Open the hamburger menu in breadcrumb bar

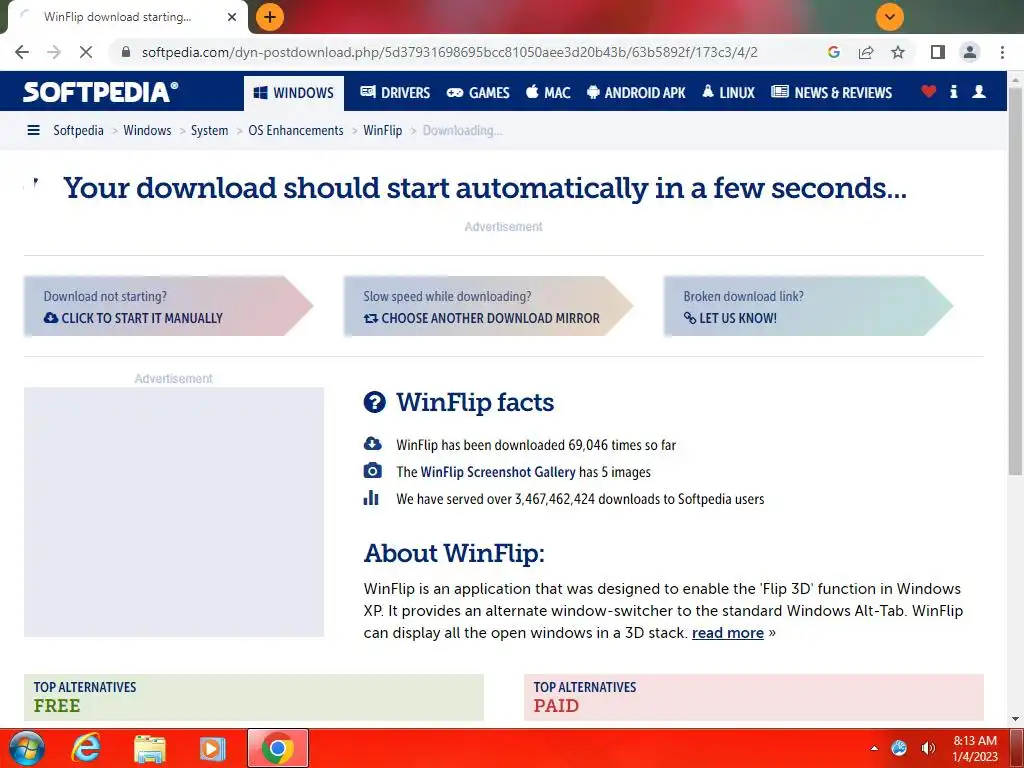point(33,131)
